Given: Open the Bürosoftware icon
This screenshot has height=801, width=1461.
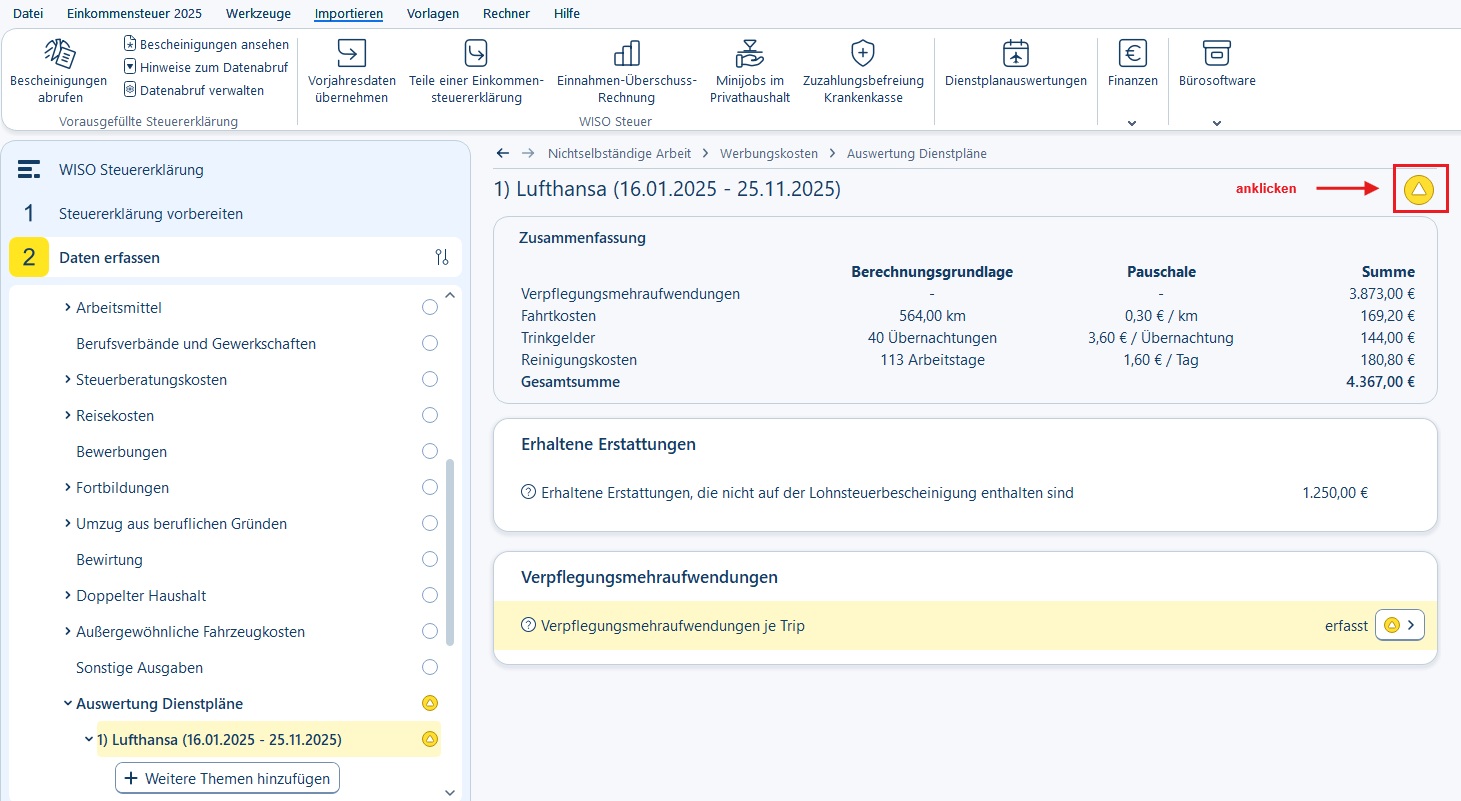Looking at the screenshot, I should coord(1217,52).
